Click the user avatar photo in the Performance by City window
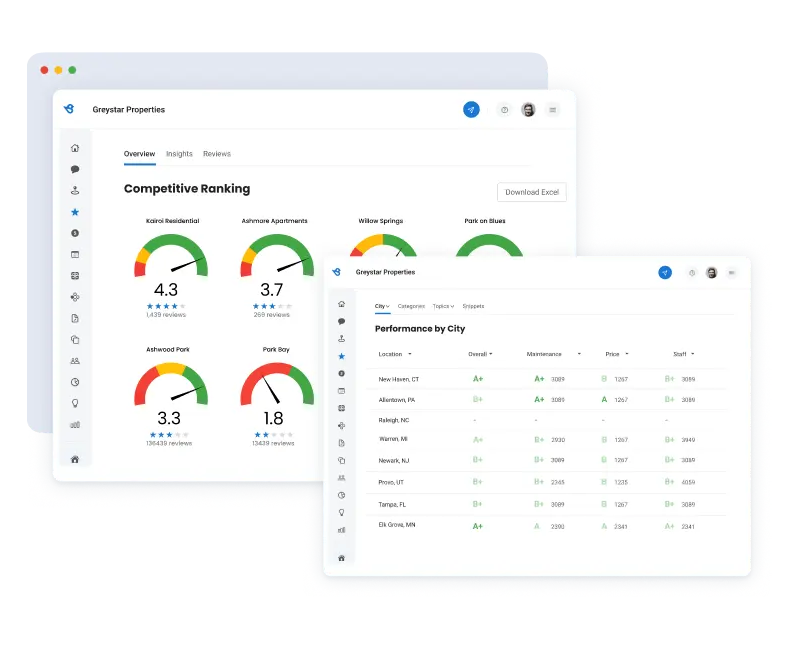The image size is (800, 650). click(711, 272)
